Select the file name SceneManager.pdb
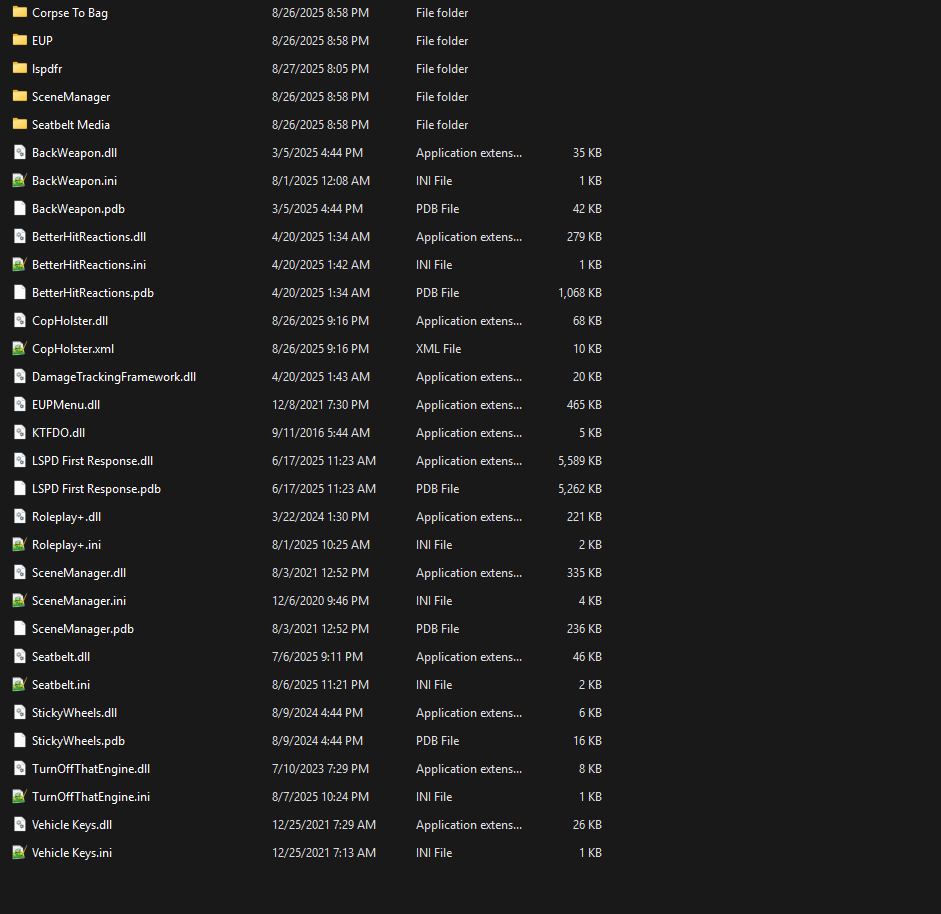The image size is (941, 914). 83,629
